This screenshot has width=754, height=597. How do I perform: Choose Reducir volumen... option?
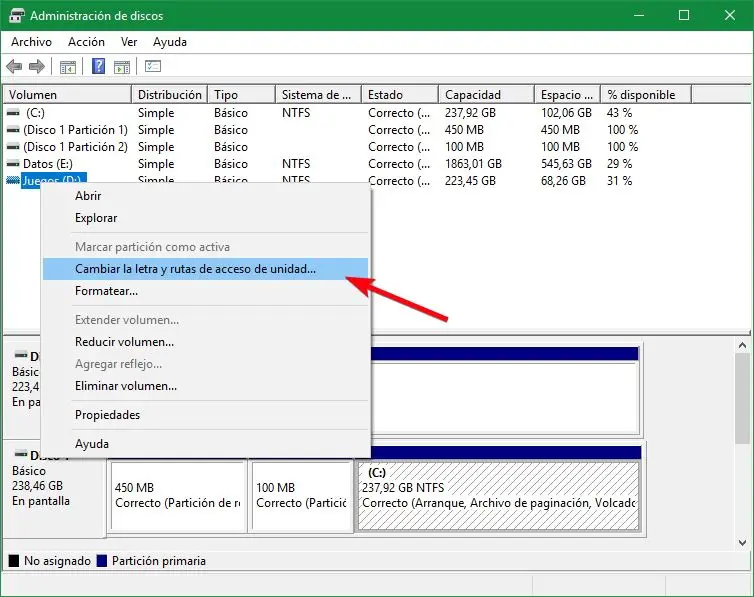(206, 342)
